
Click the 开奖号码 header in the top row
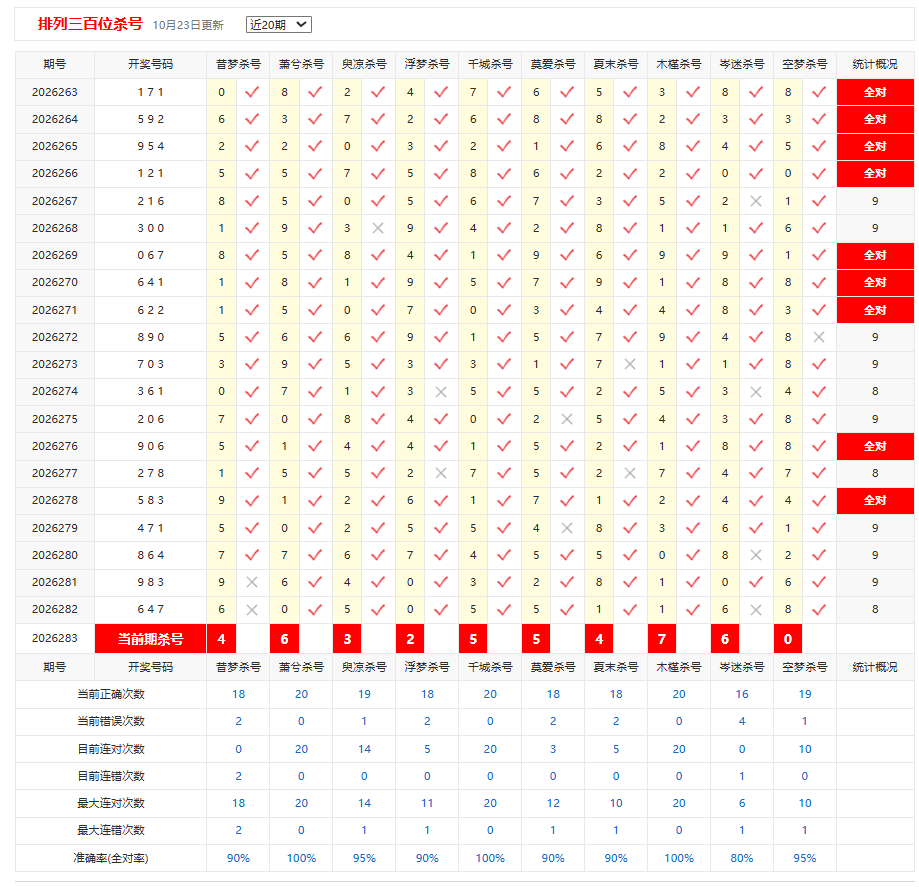[151, 64]
